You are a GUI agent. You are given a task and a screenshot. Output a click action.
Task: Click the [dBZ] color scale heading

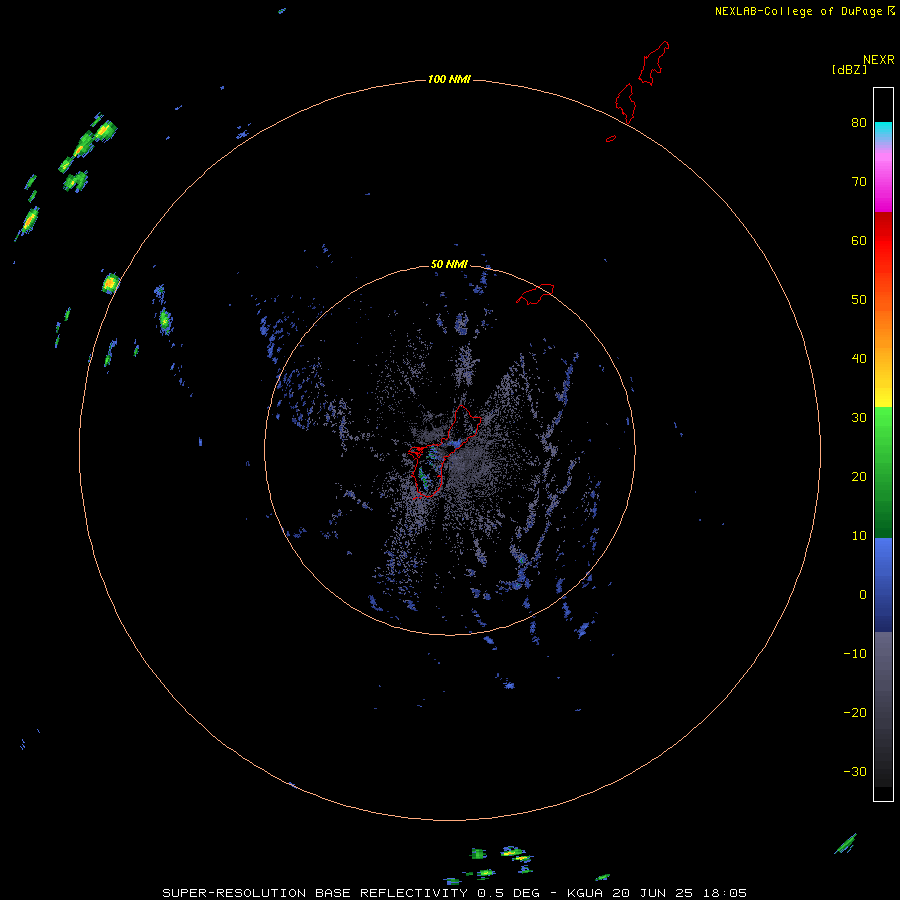849,70
